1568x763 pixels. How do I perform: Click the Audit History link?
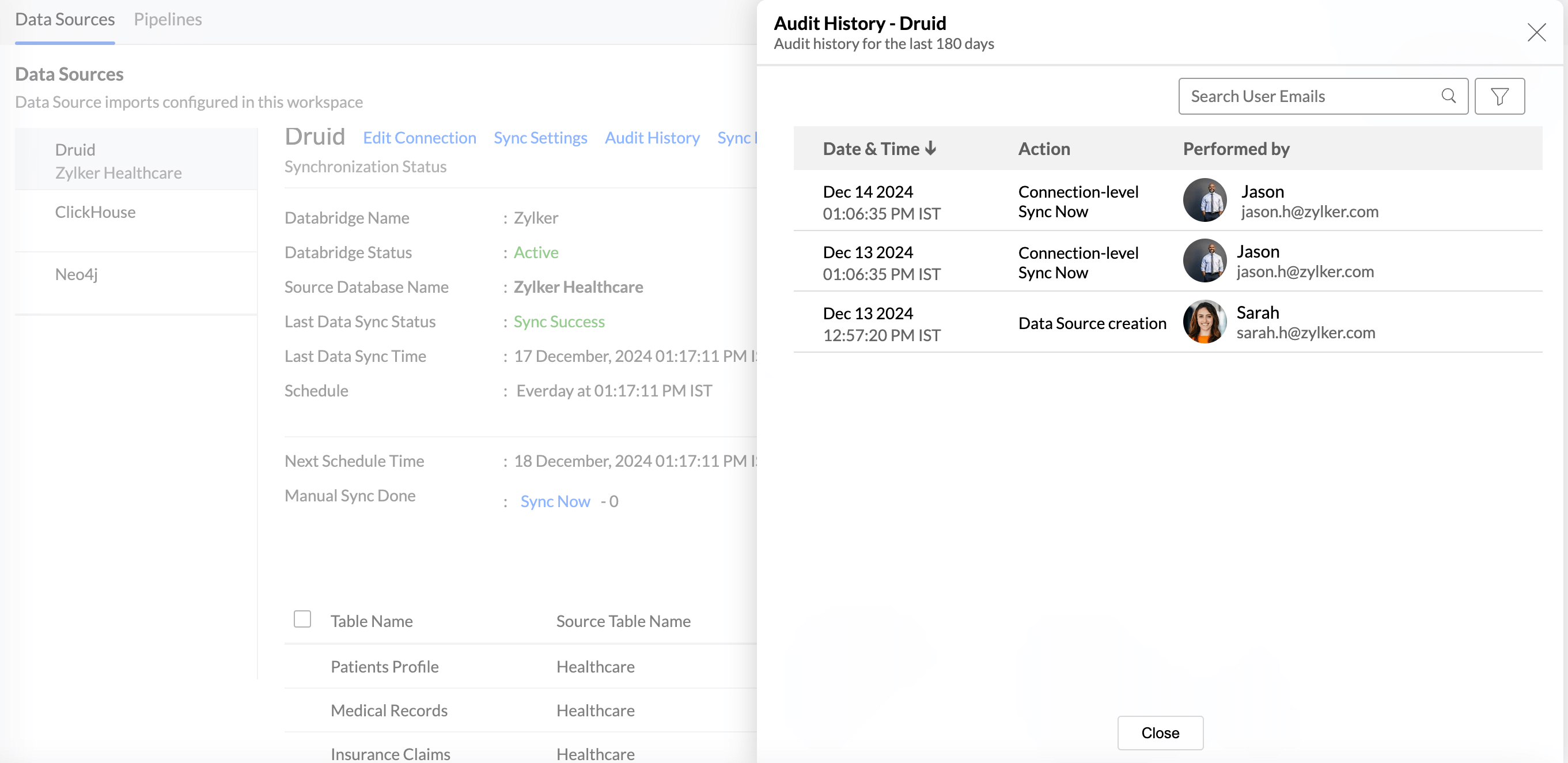[x=652, y=138]
